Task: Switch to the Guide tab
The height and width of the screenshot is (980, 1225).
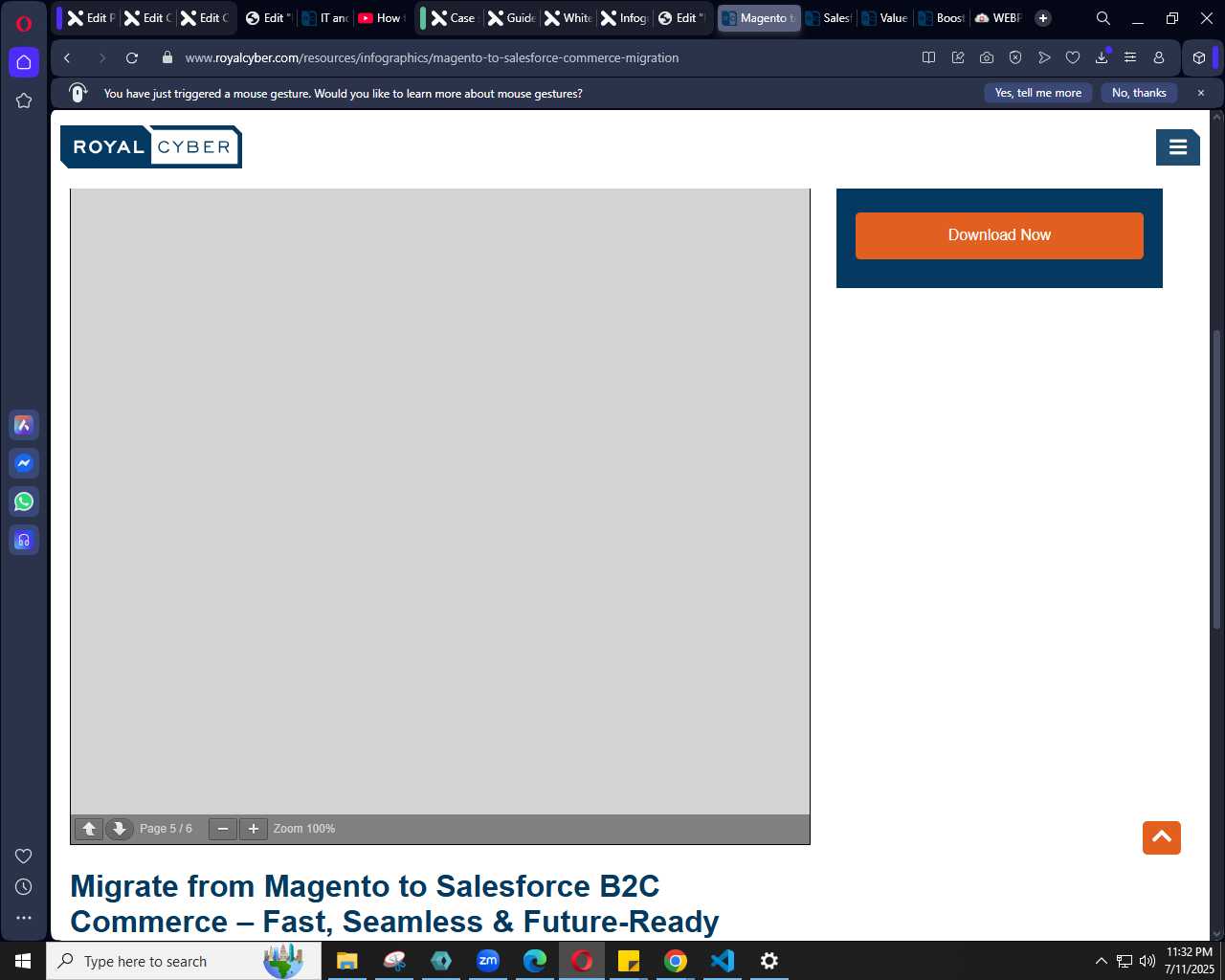Action: 511,18
